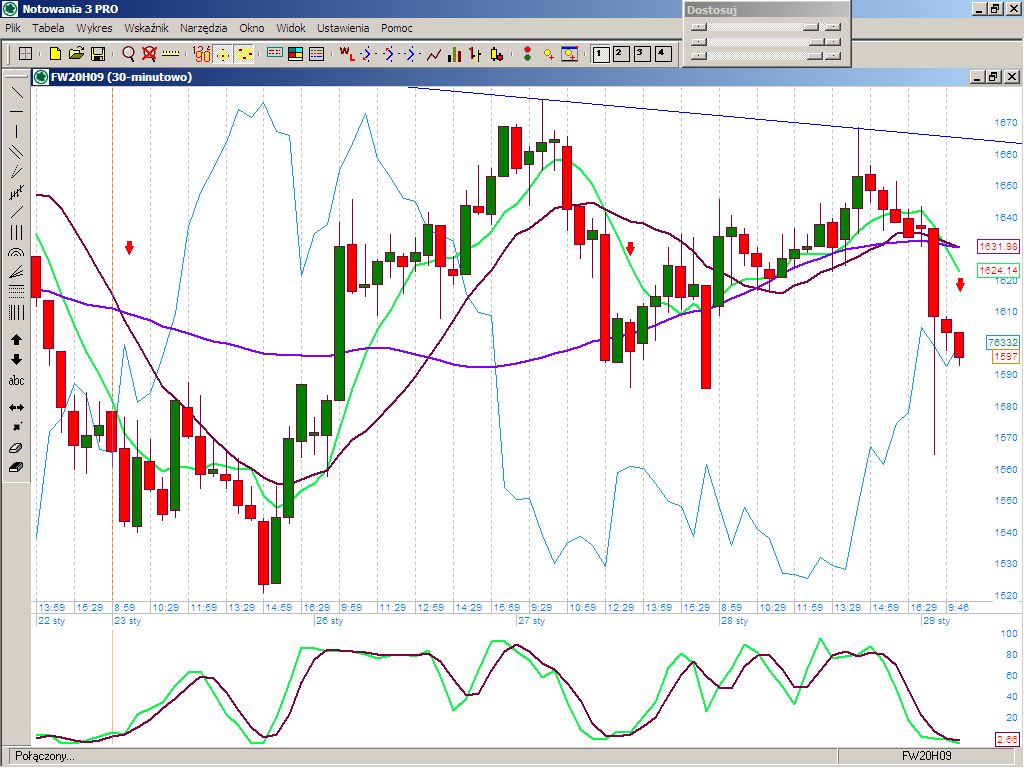Image resolution: width=1024 pixels, height=768 pixels.
Task: Restore the FW20H09 chart window
Action: [x=992, y=77]
